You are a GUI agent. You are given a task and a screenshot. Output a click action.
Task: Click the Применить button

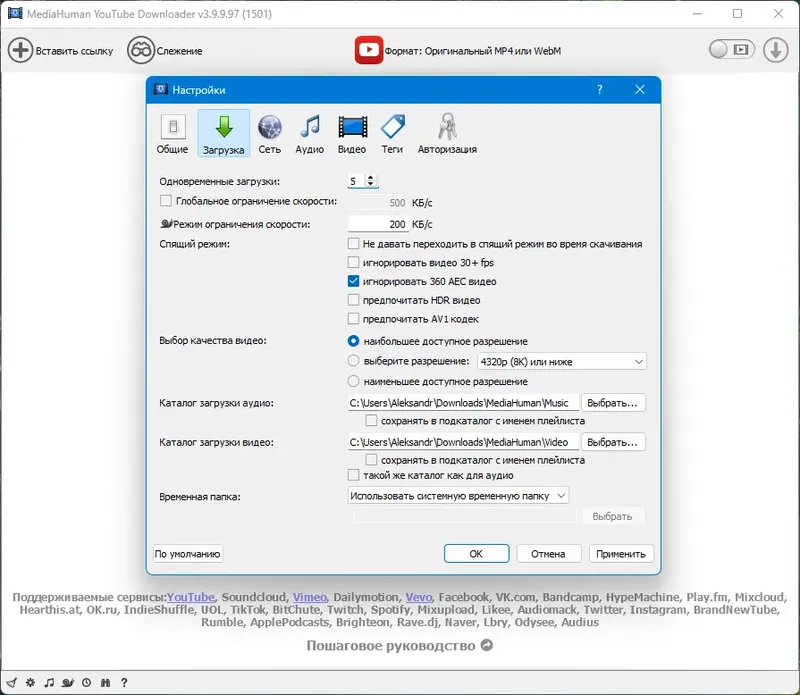621,553
